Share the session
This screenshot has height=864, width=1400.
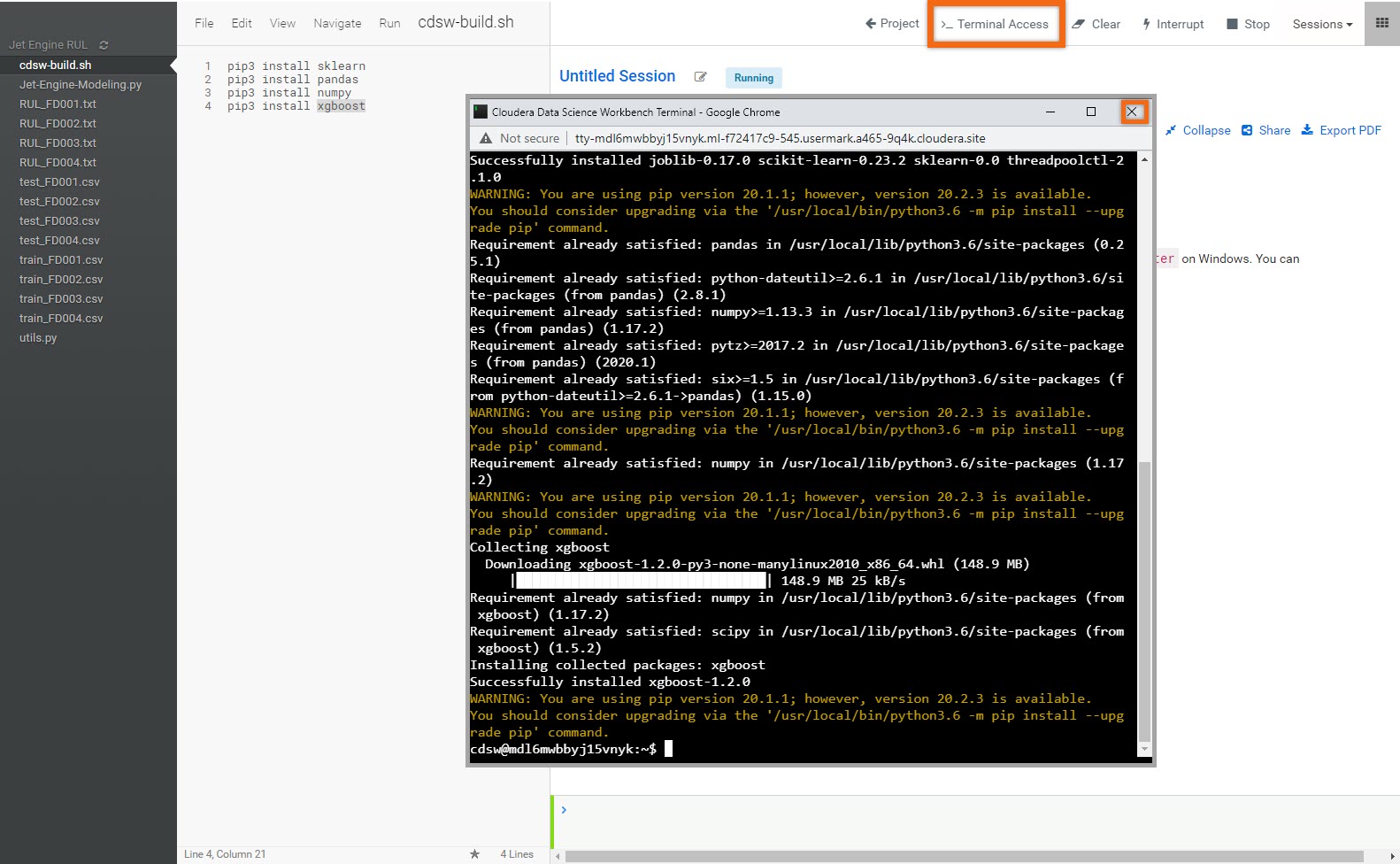click(1265, 130)
